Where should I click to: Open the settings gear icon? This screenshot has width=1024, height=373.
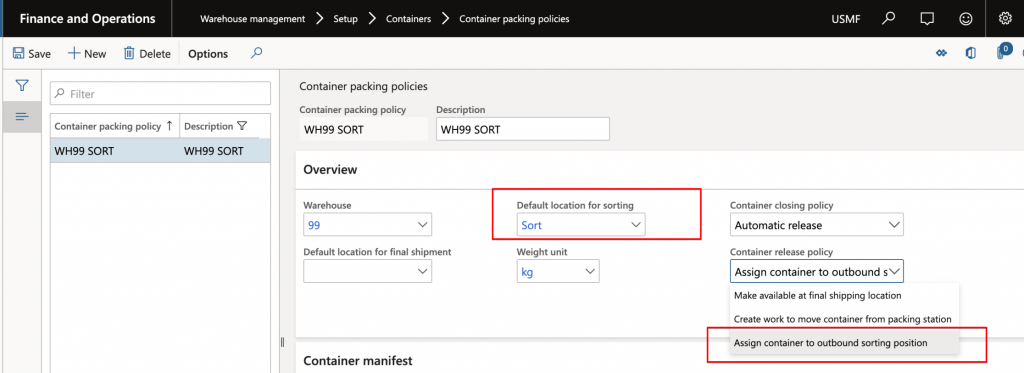click(1005, 18)
